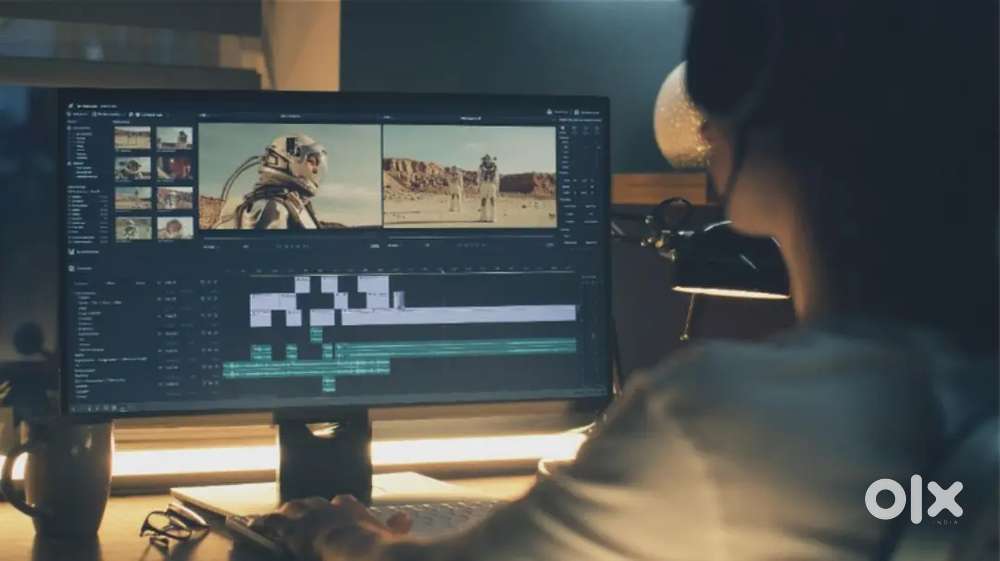Viewport: 1000px width, 561px height.
Task: Select the long teal audio clip under the video track
Action: point(455,348)
